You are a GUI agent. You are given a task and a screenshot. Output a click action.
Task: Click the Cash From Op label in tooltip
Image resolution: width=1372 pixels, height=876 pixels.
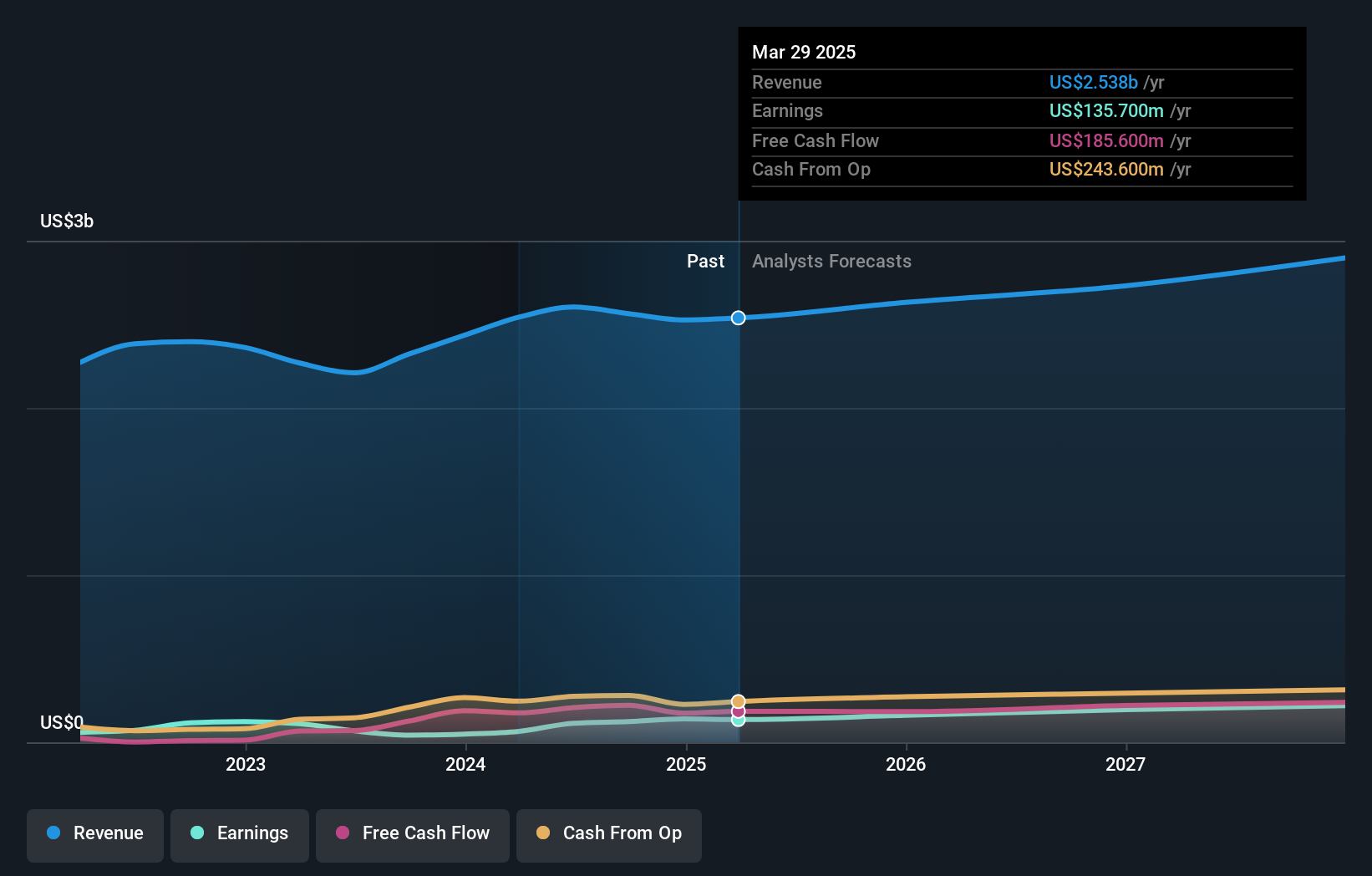coord(811,169)
